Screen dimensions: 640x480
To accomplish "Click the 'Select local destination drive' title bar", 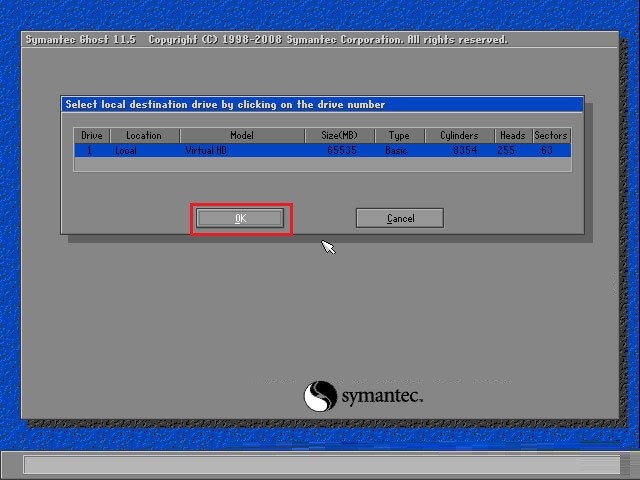I will click(x=320, y=104).
